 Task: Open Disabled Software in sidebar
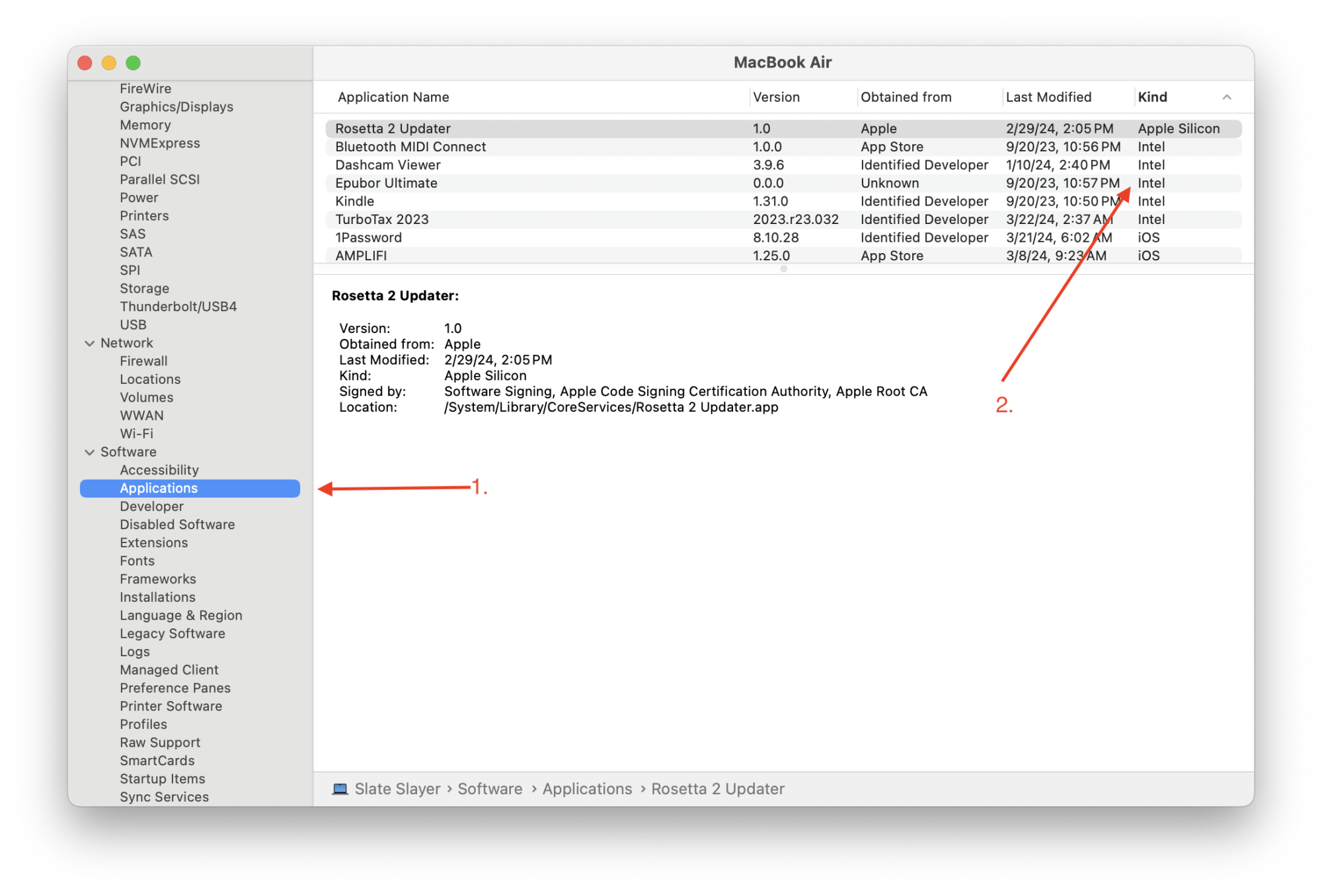click(x=177, y=525)
